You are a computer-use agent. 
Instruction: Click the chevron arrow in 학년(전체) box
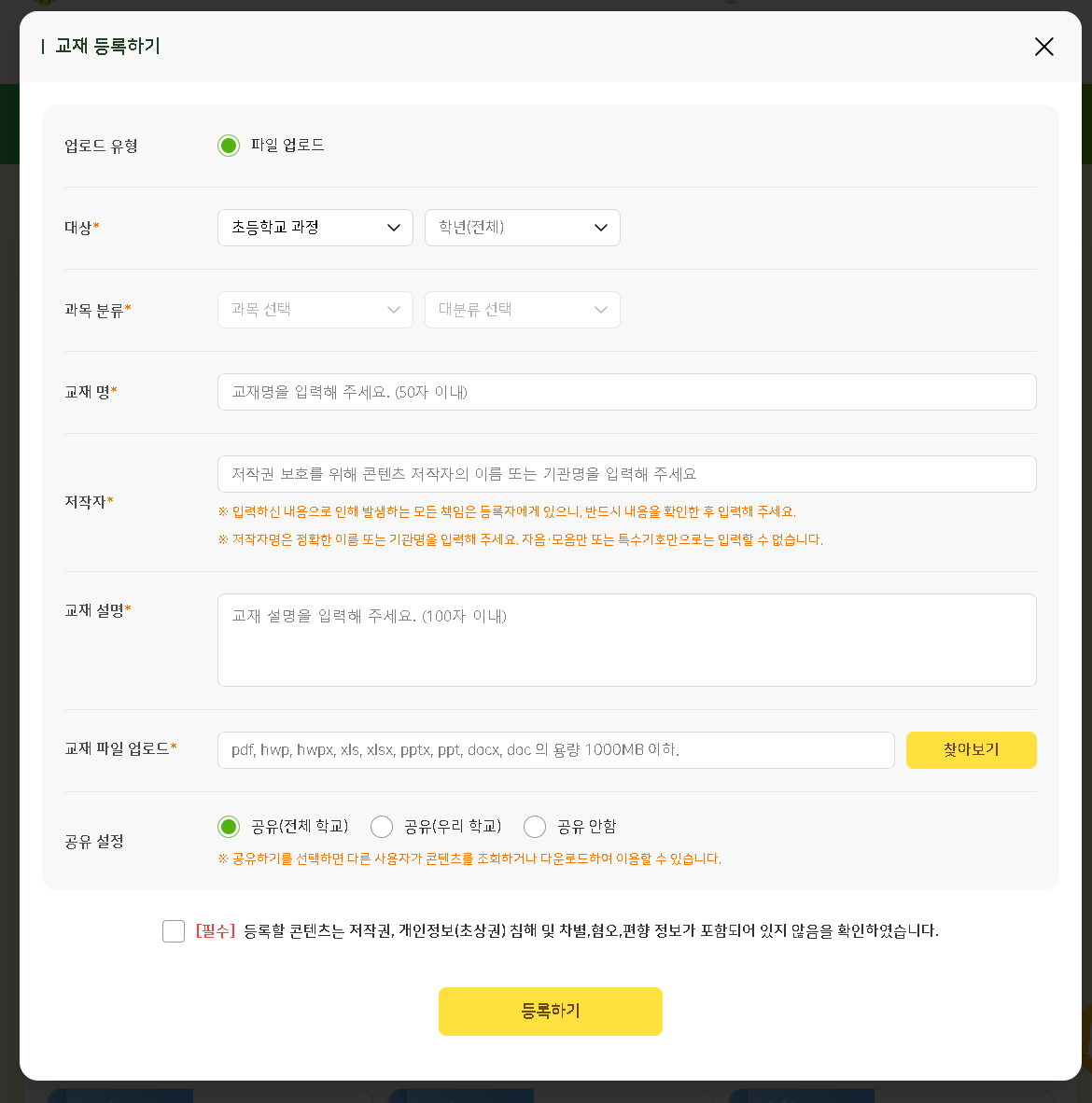601,228
